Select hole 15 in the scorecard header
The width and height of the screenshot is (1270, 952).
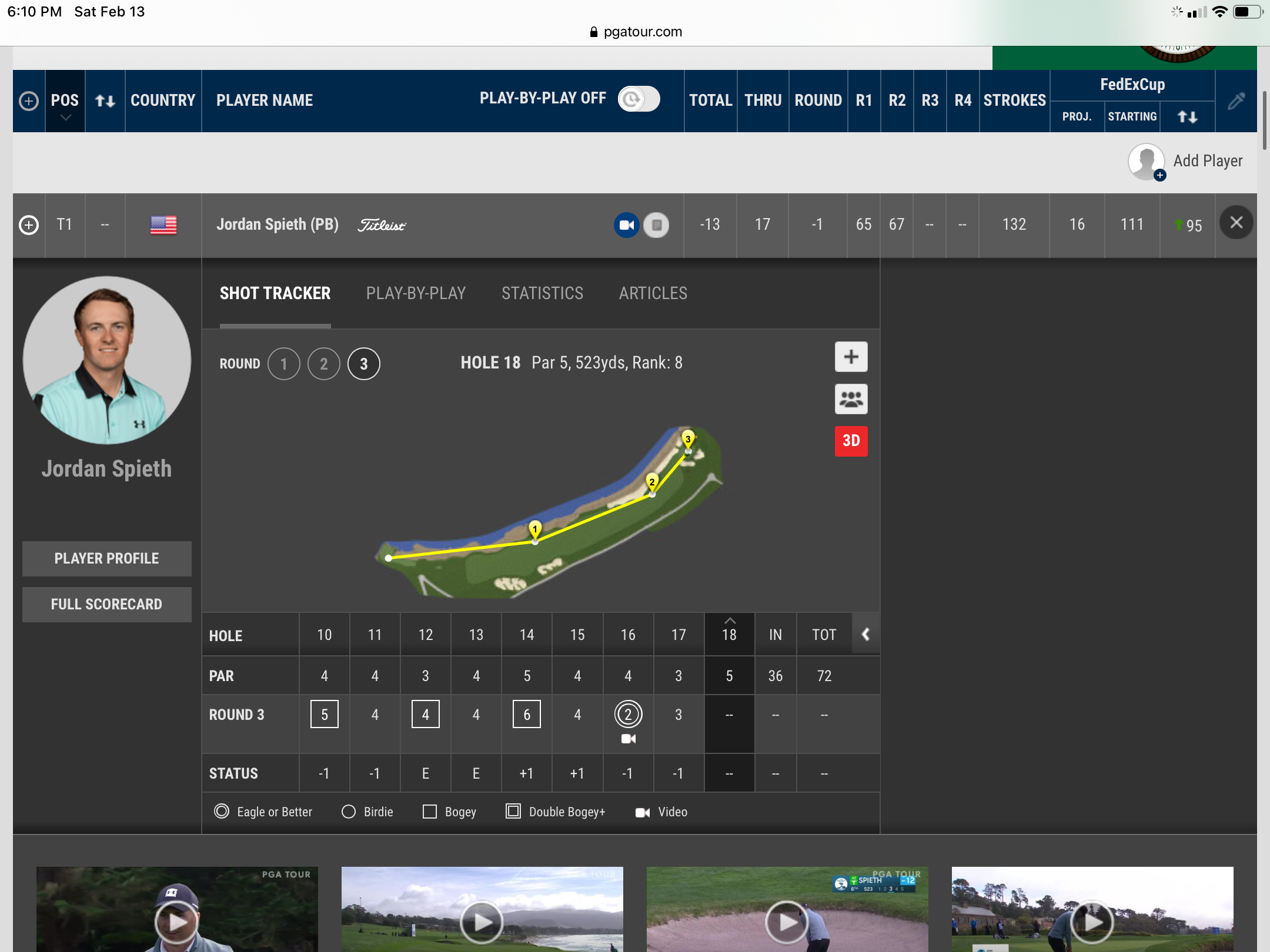click(x=577, y=635)
